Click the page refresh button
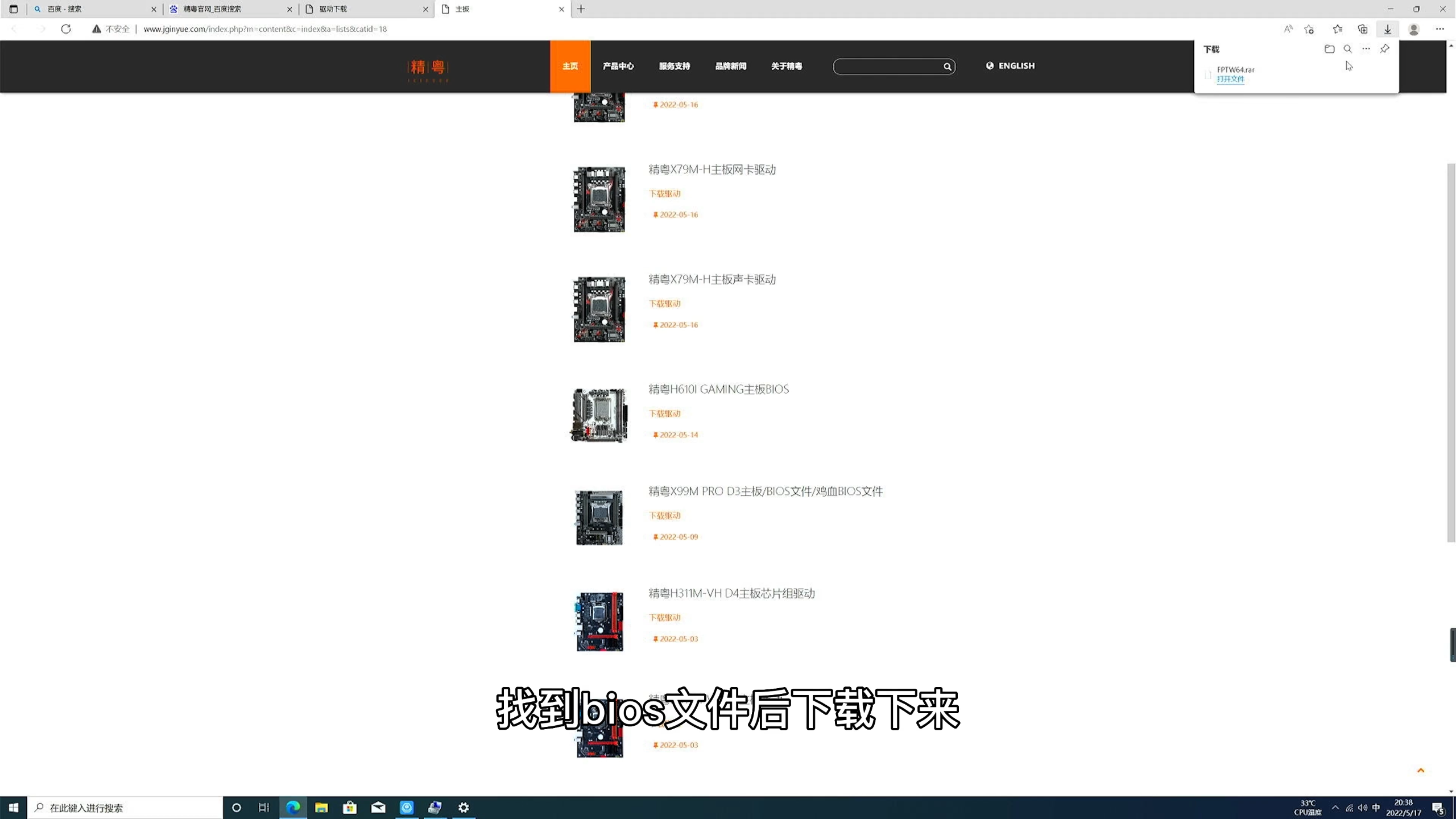The width and height of the screenshot is (1456, 819). 66,29
